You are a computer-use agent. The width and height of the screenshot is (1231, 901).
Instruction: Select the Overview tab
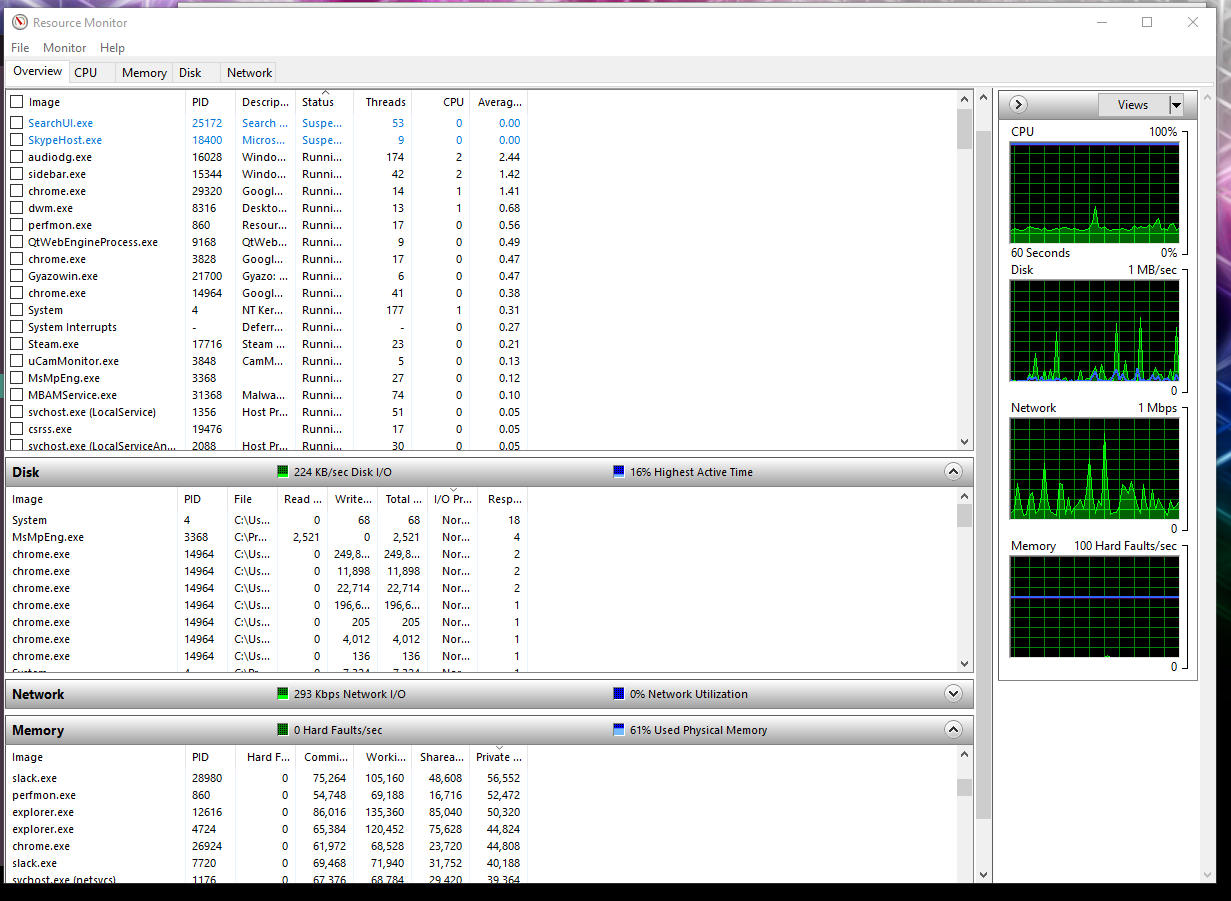pos(37,71)
